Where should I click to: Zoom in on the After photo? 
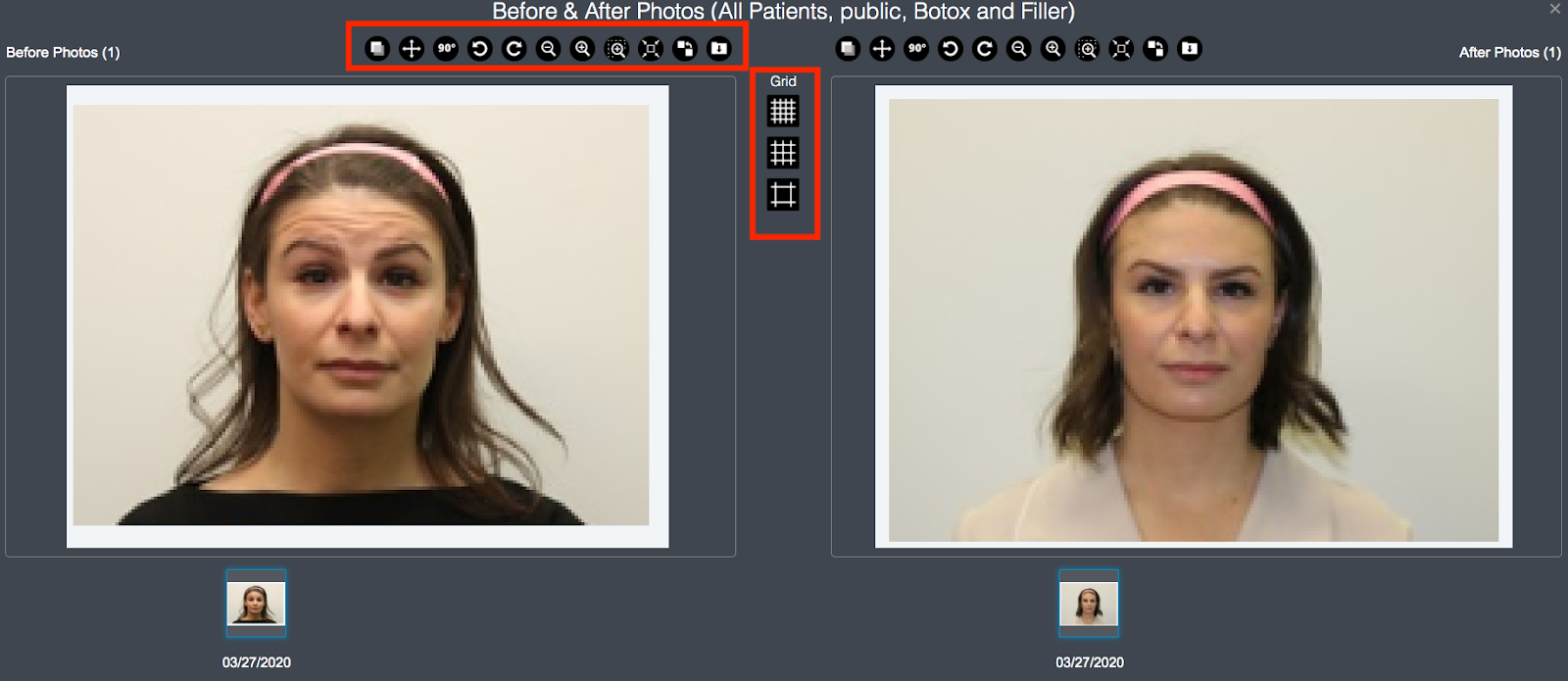point(1053,48)
